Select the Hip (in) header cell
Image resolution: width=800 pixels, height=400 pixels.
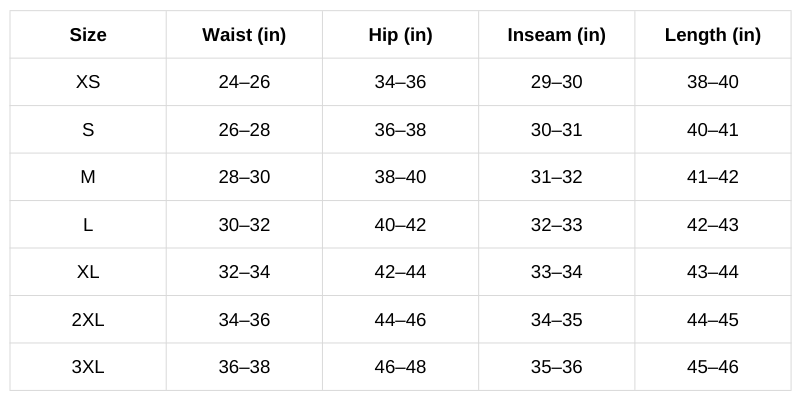[x=400, y=35]
